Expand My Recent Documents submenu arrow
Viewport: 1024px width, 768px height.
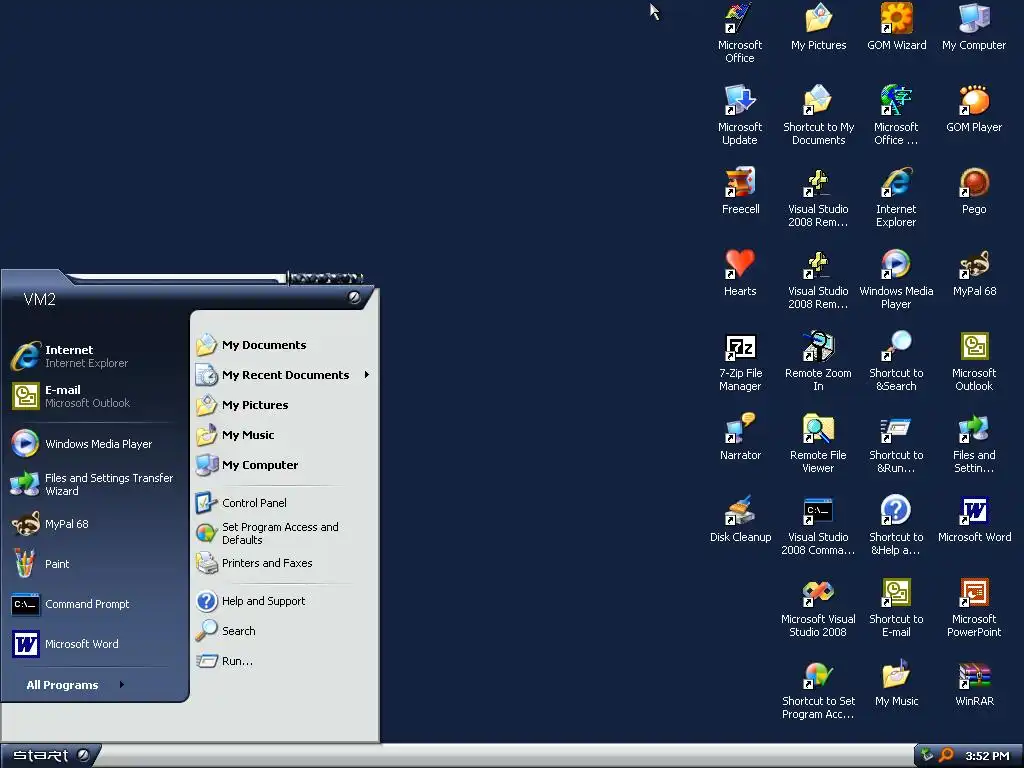(367, 374)
